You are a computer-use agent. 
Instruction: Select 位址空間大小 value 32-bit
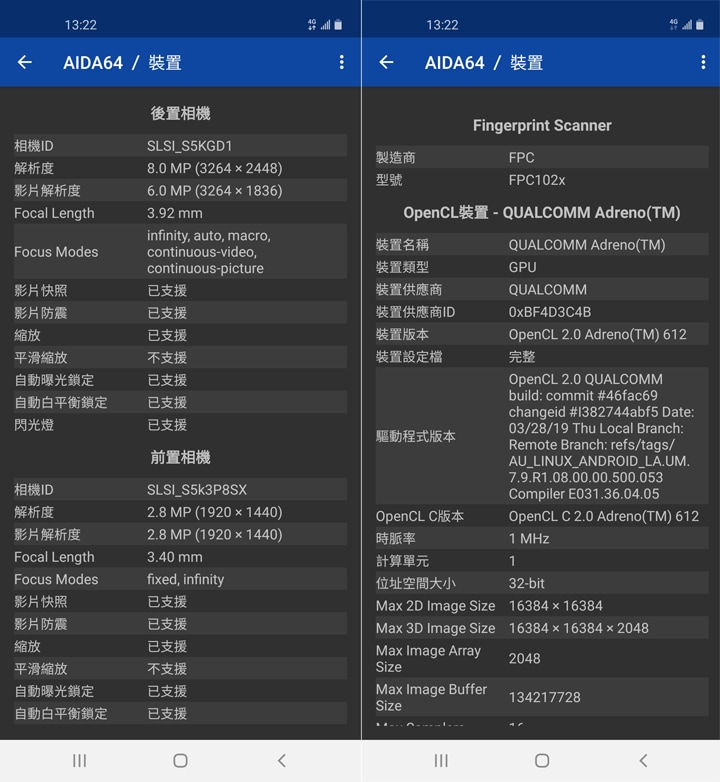[526, 584]
